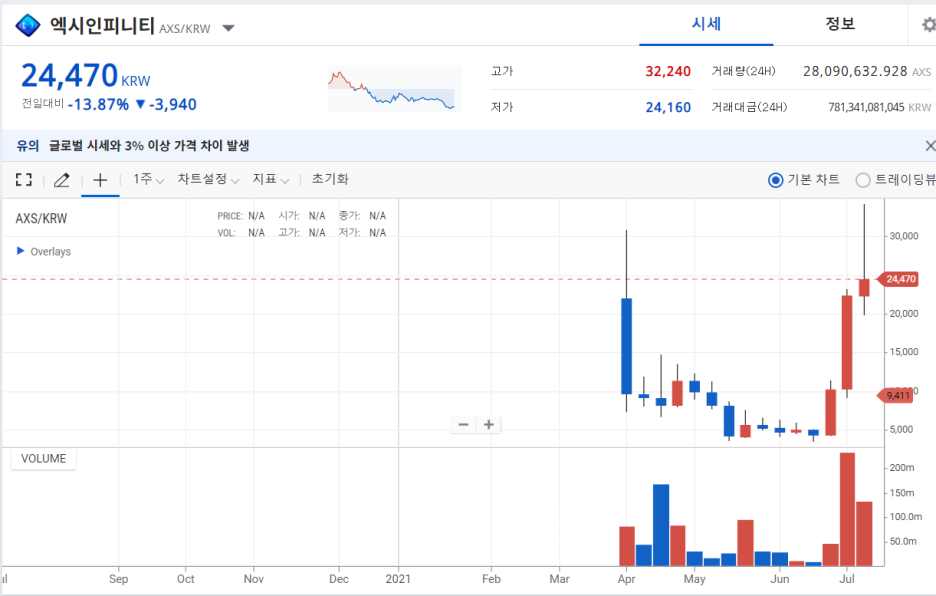This screenshot has width=936, height=596.
Task: Open the AXS/KRW market selector dropdown arrow
Action: pos(228,28)
